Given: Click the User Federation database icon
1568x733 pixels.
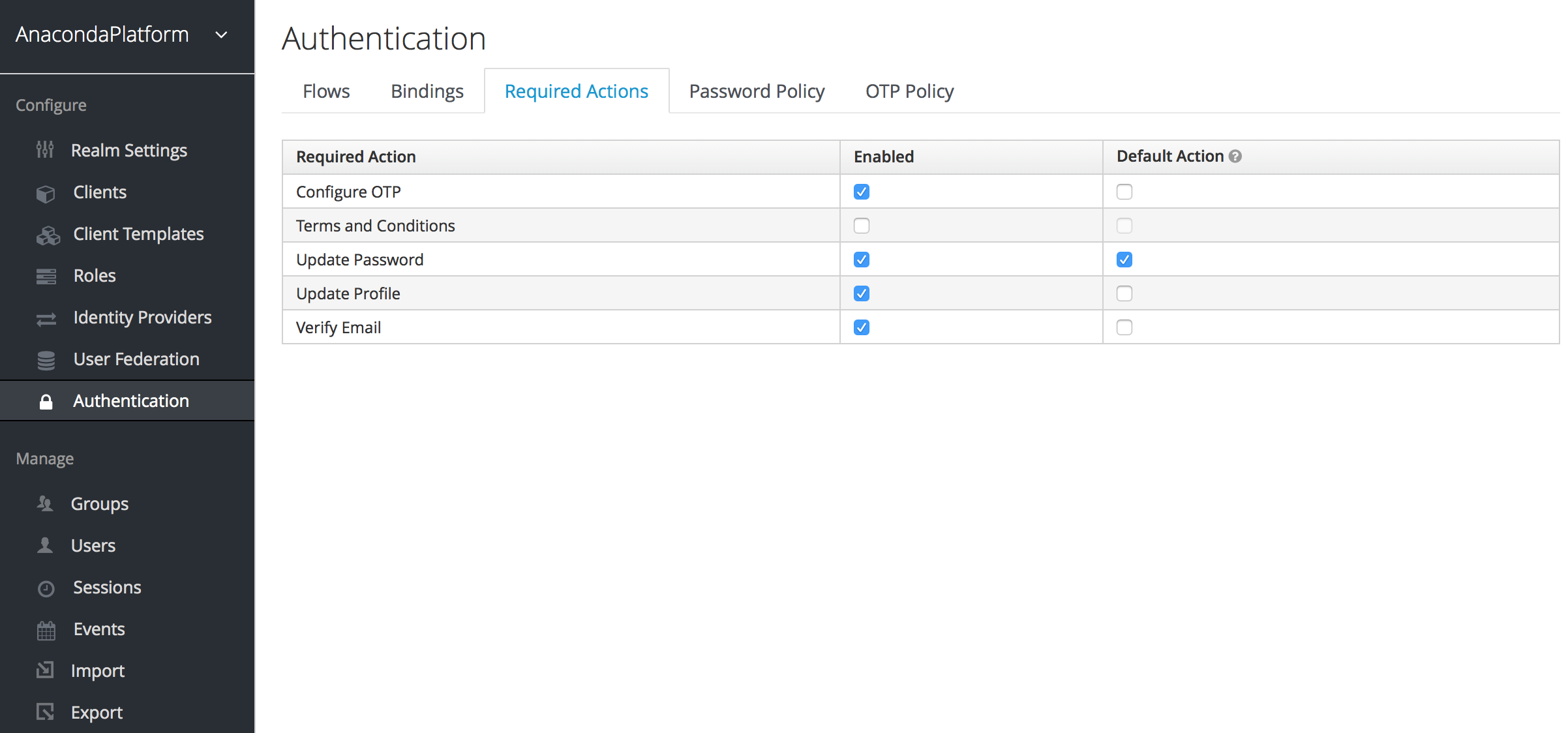Looking at the screenshot, I should point(46,360).
